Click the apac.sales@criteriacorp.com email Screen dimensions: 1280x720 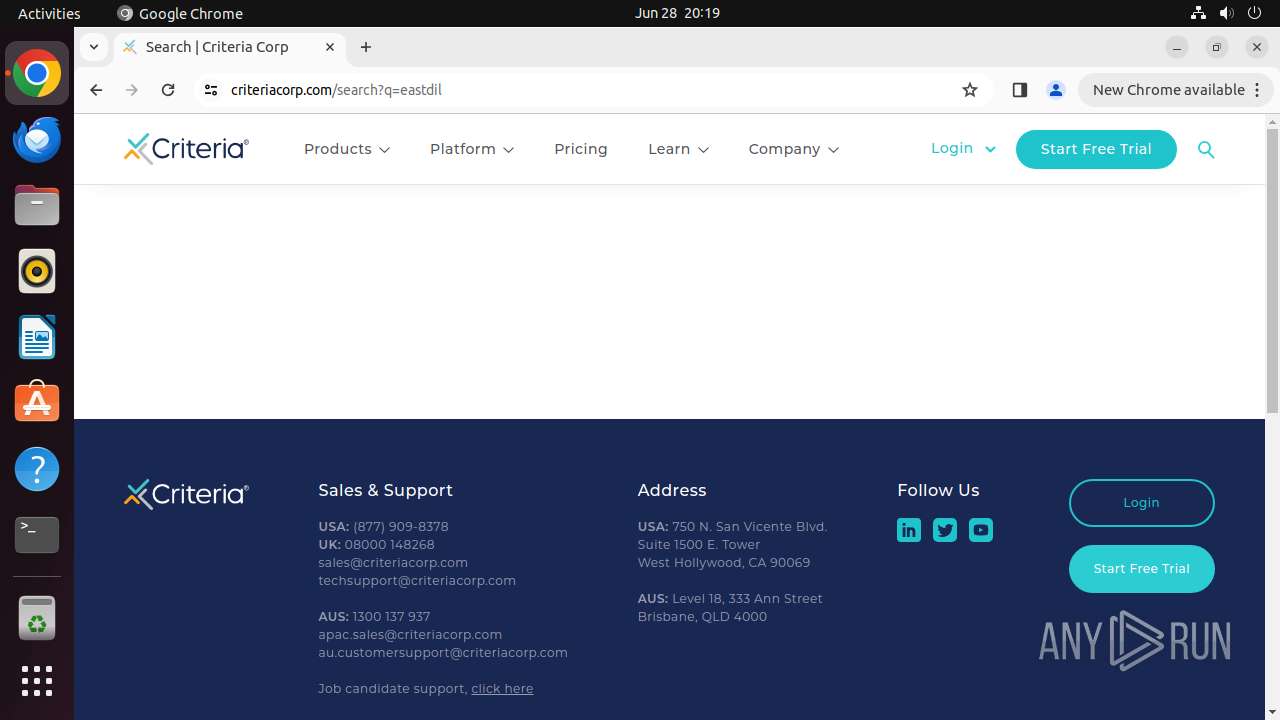410,635
